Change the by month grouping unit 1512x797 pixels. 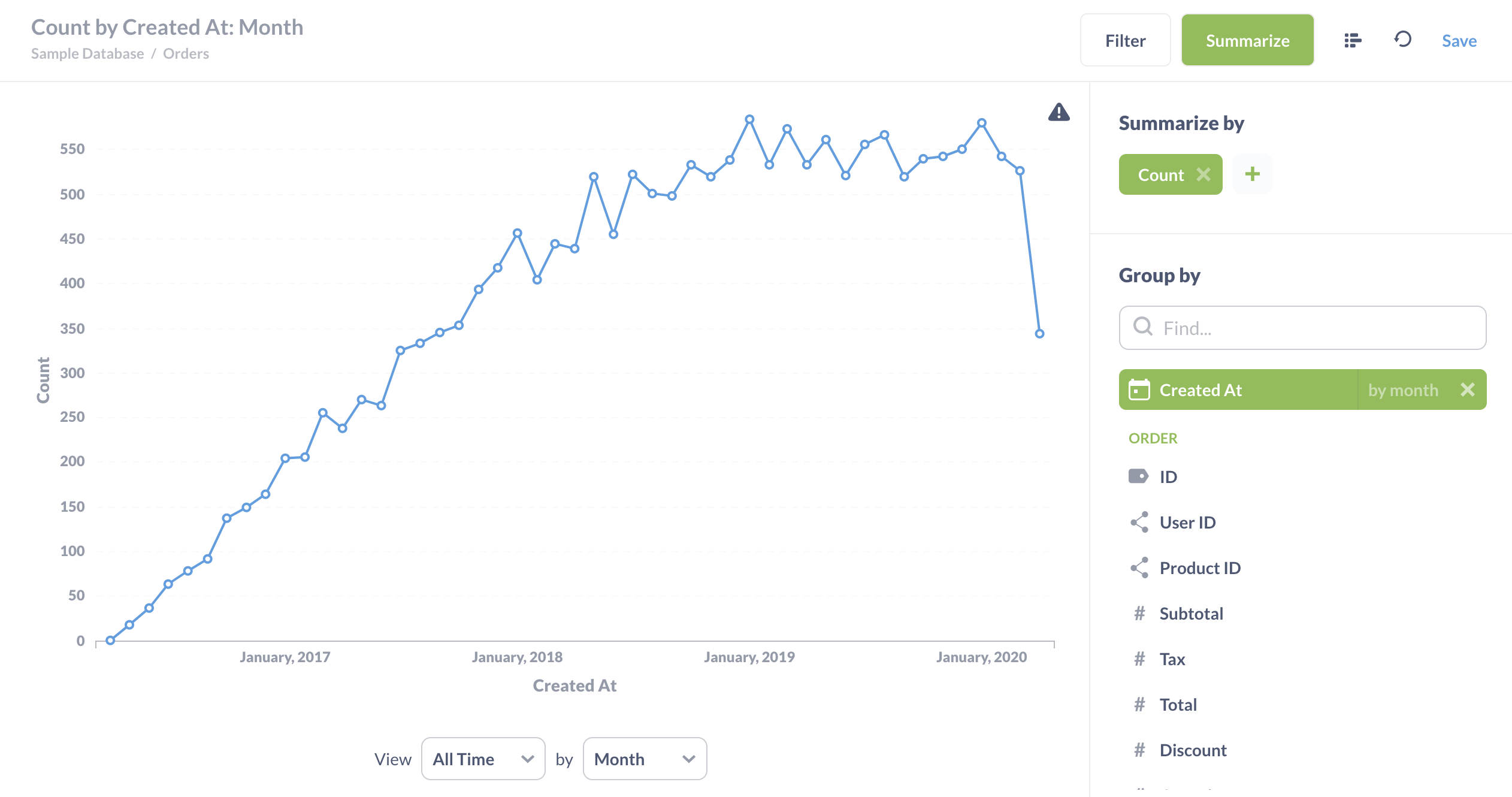point(1402,390)
